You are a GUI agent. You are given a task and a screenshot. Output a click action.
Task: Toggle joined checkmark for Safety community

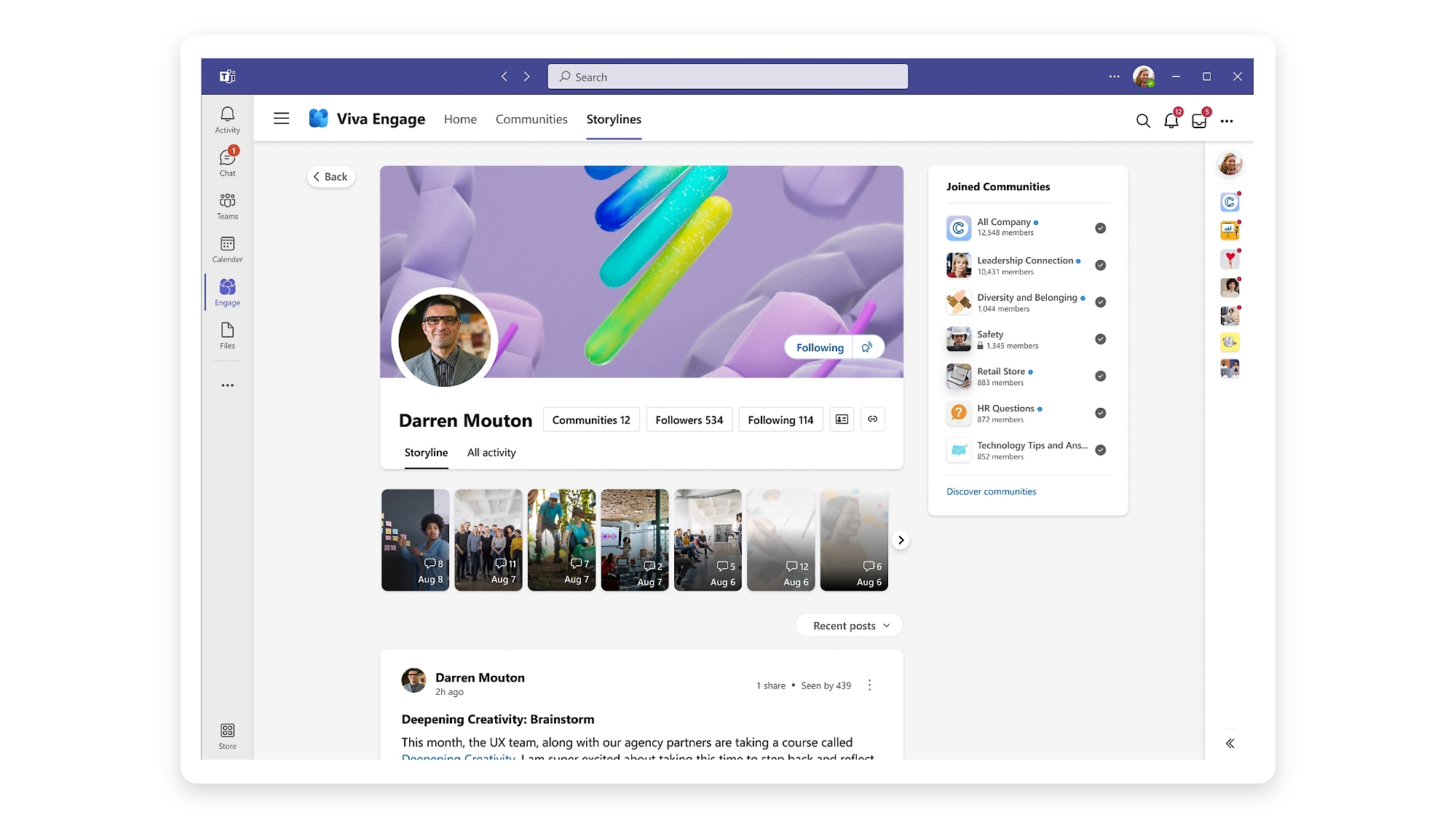click(1100, 339)
